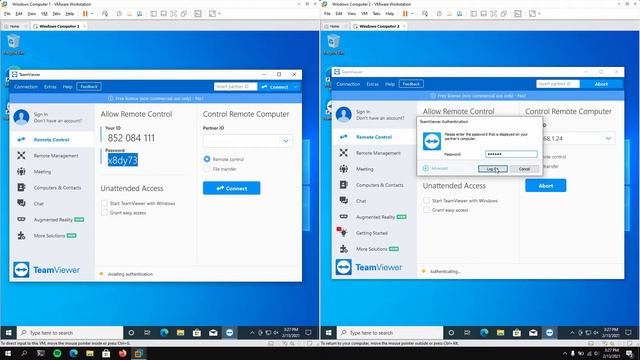Expand Partner ID dropdown in right TeamViewer

coord(608,138)
